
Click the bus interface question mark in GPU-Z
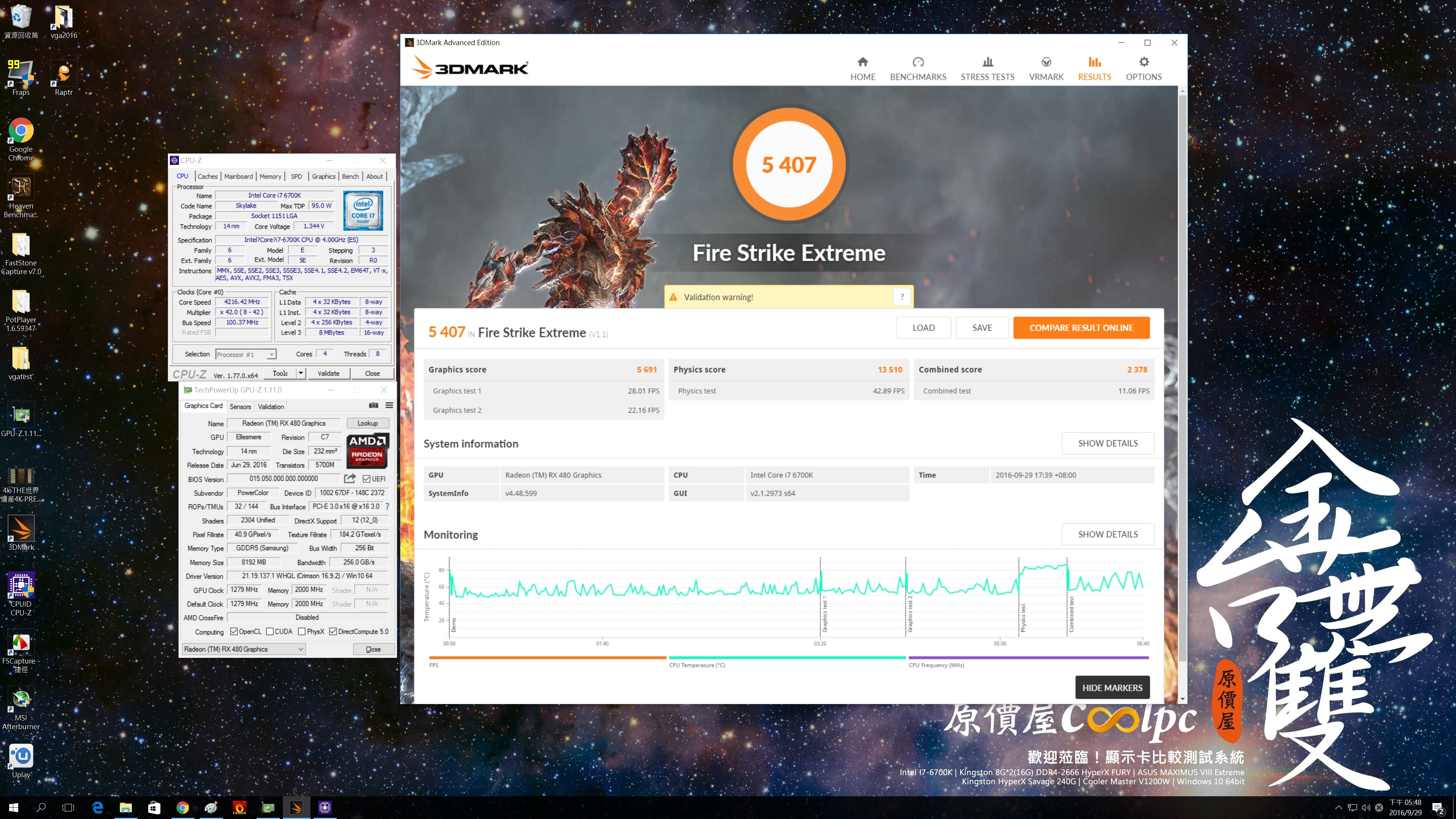(x=387, y=507)
